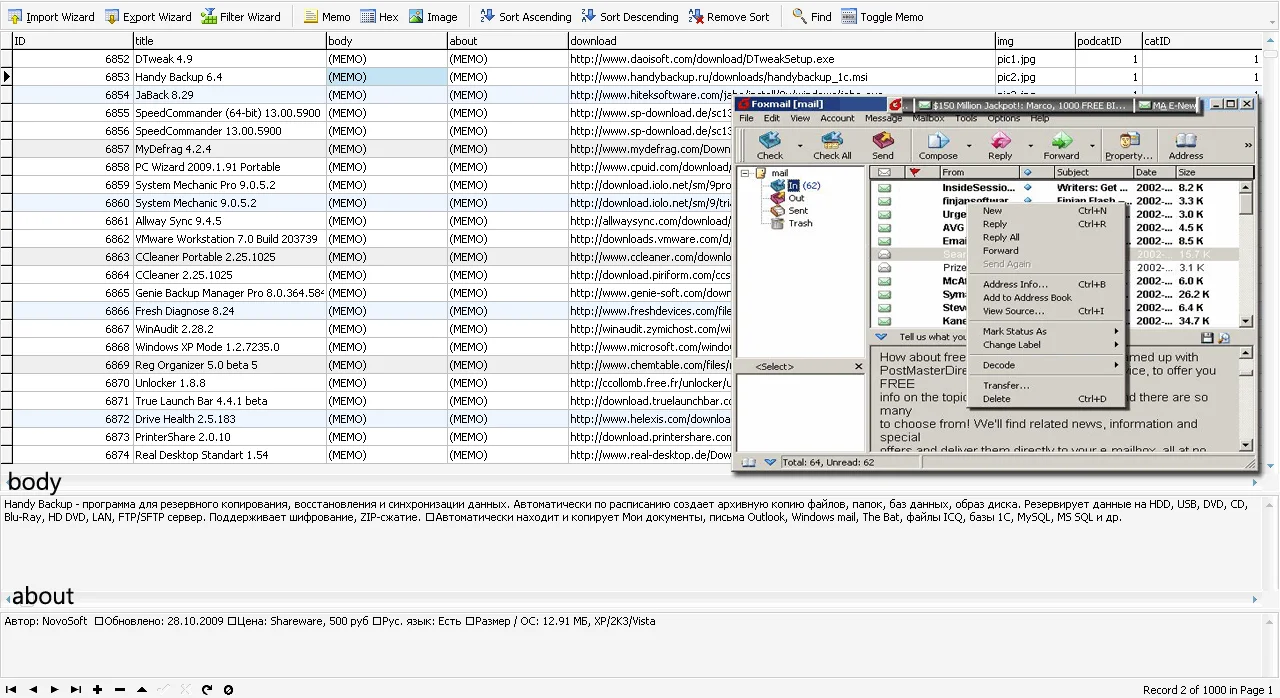Screen dimensions: 1280x698
Task: Click the Remove Sort button
Action: [728, 17]
